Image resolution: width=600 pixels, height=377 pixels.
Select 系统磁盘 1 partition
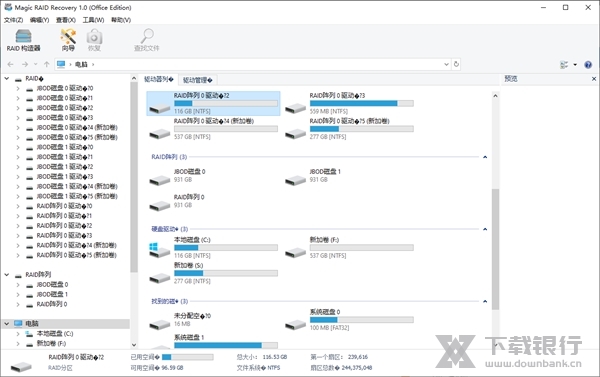pos(213,341)
